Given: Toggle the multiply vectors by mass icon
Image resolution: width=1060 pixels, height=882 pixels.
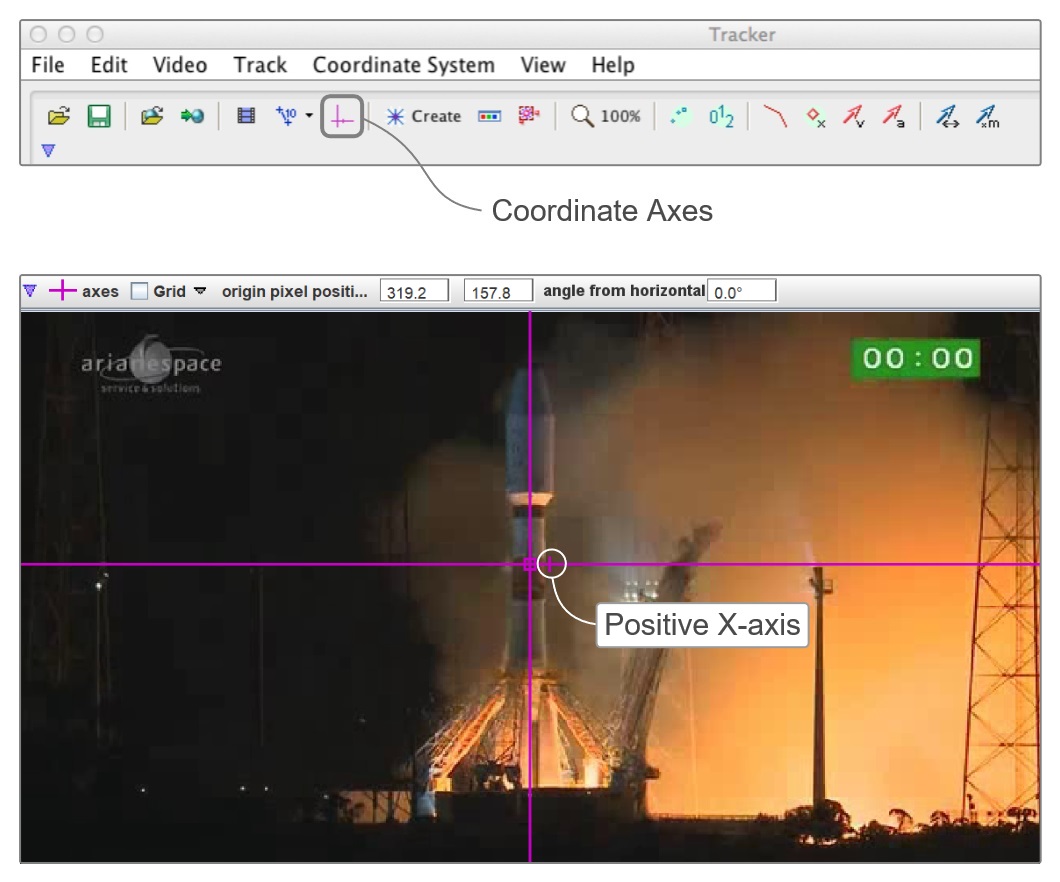Looking at the screenshot, I should click(x=988, y=116).
